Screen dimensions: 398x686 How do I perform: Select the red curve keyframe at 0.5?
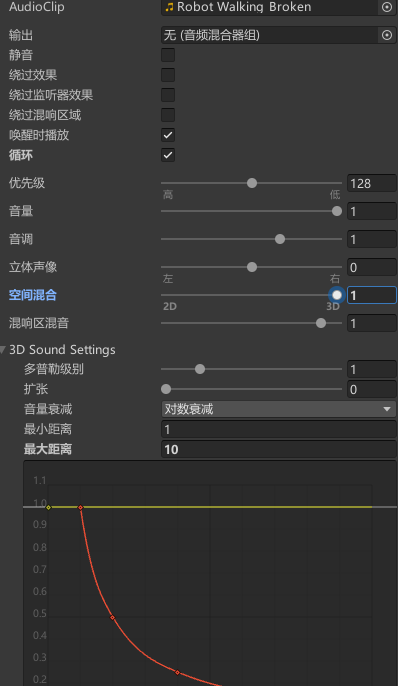[x=112, y=618]
